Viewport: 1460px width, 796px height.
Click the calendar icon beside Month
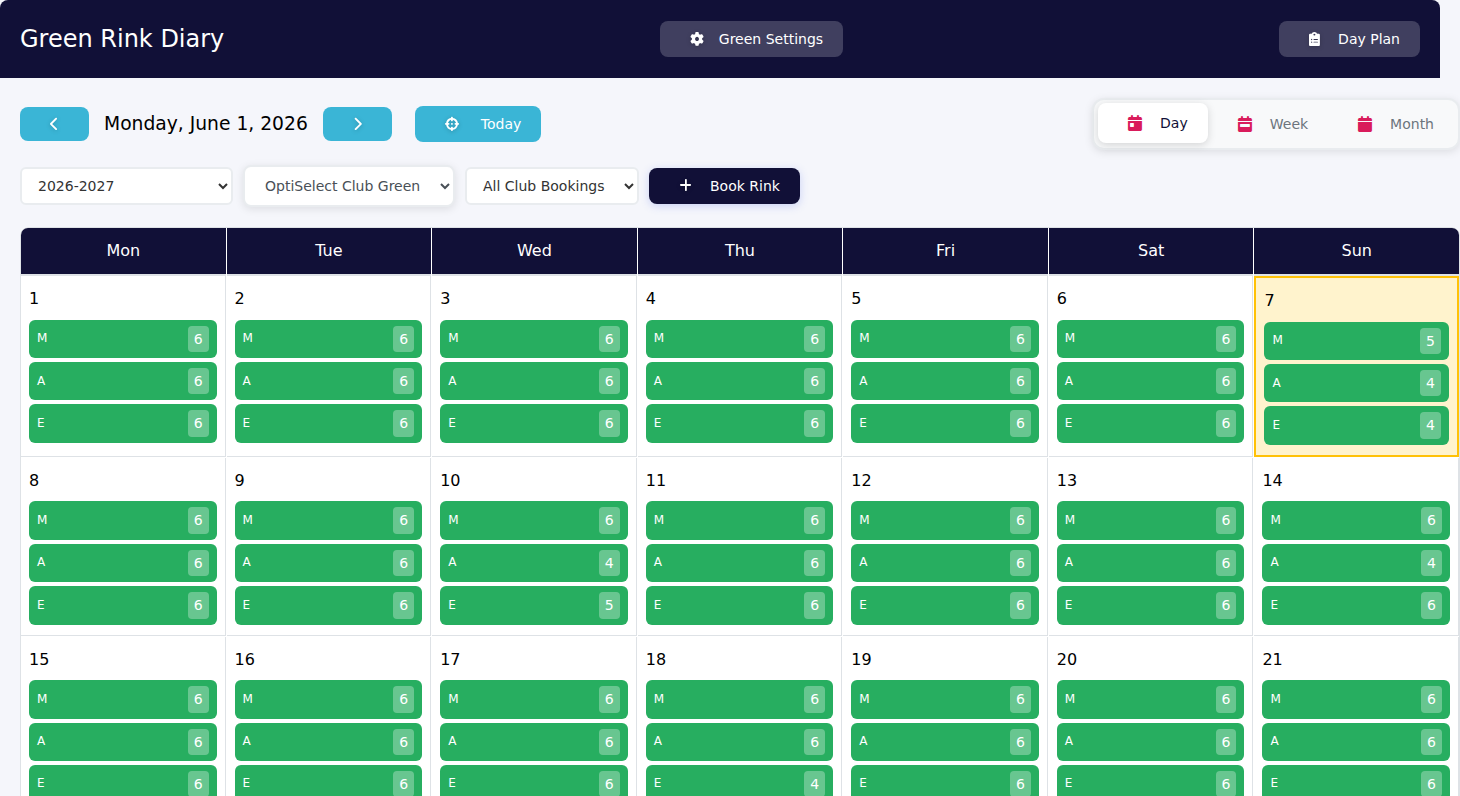tap(1365, 124)
